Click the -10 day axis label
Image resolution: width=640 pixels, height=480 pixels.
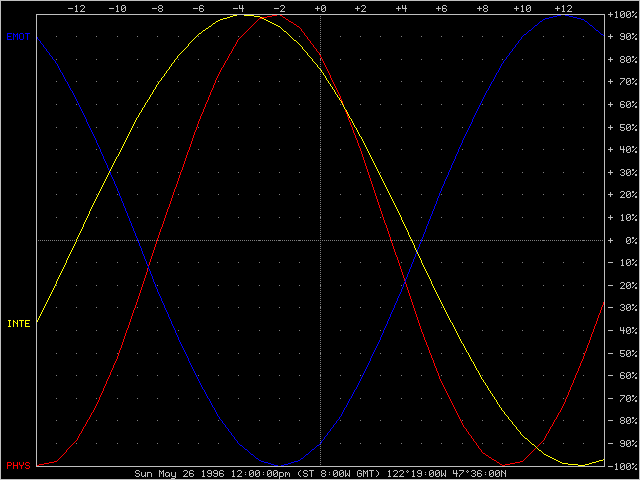click(117, 8)
